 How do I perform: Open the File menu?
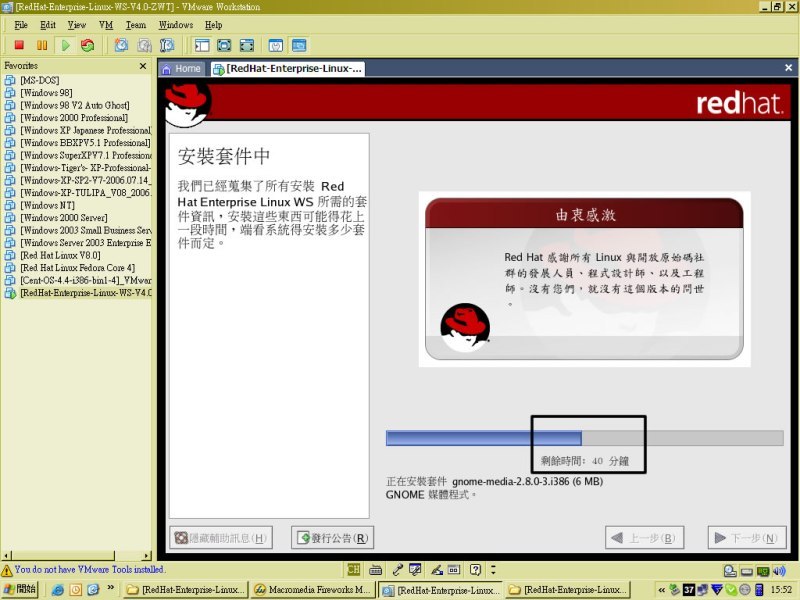[x=21, y=25]
